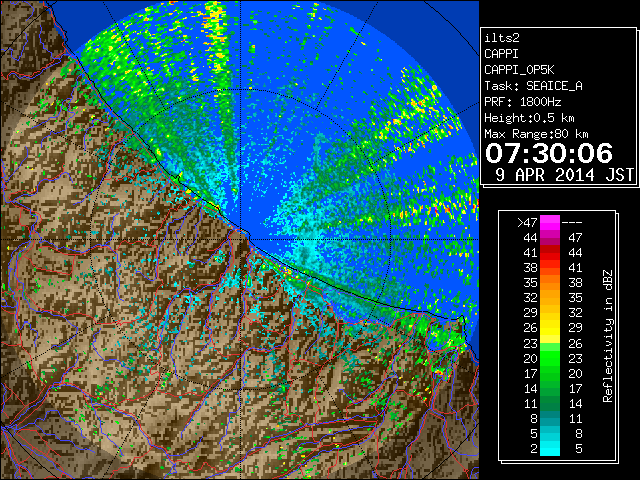This screenshot has width=640, height=480.
Task: Click the "Max Range:80 km" text line
Action: 536,134
